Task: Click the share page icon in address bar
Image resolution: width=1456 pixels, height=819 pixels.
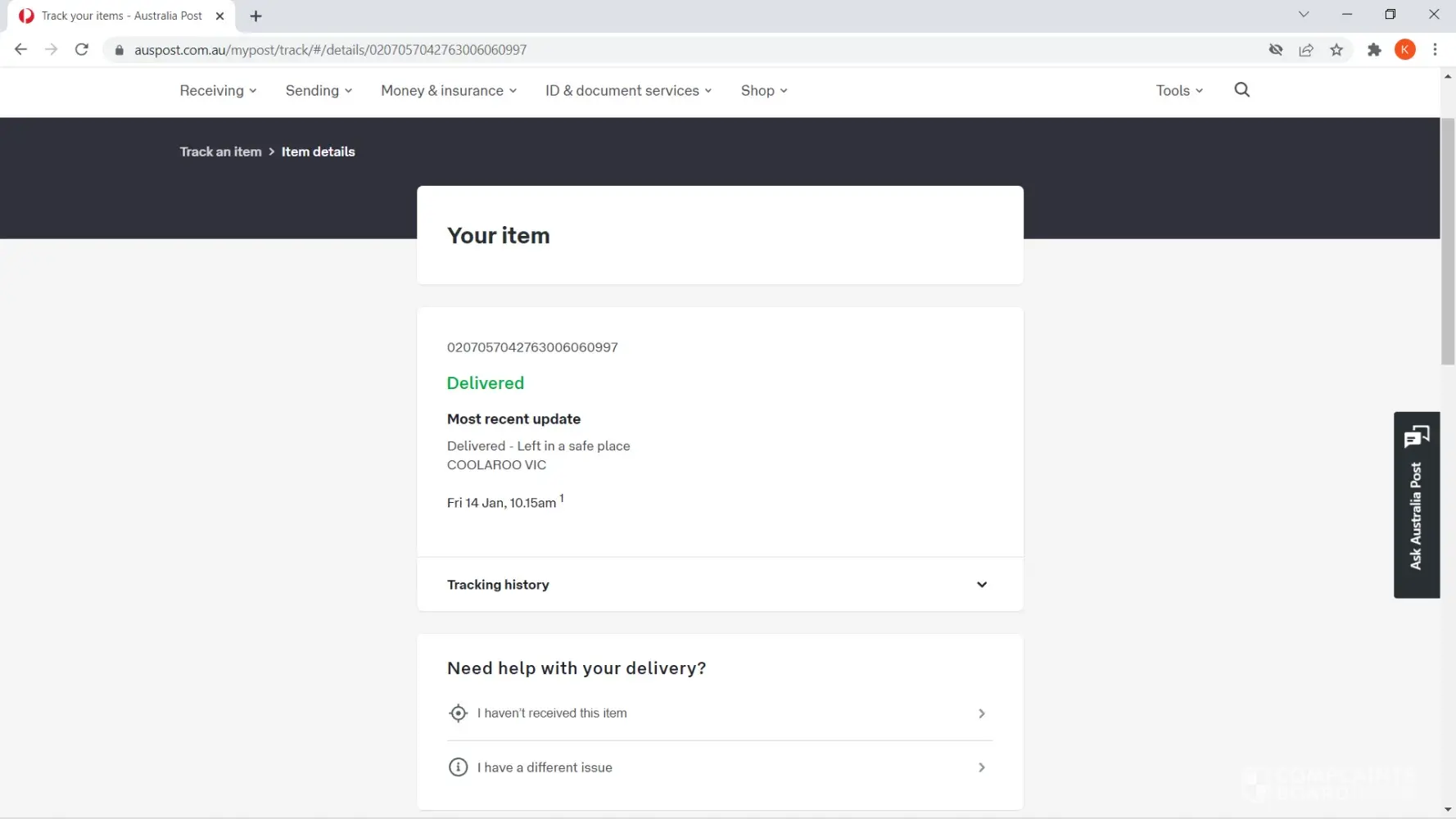Action: pyautogui.click(x=1306, y=50)
